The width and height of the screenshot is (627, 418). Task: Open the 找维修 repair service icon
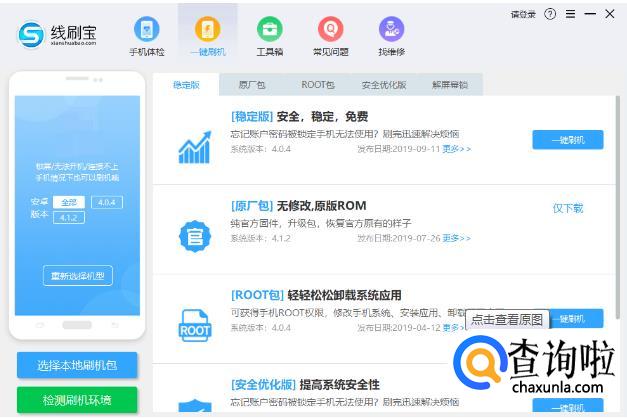pos(391,36)
